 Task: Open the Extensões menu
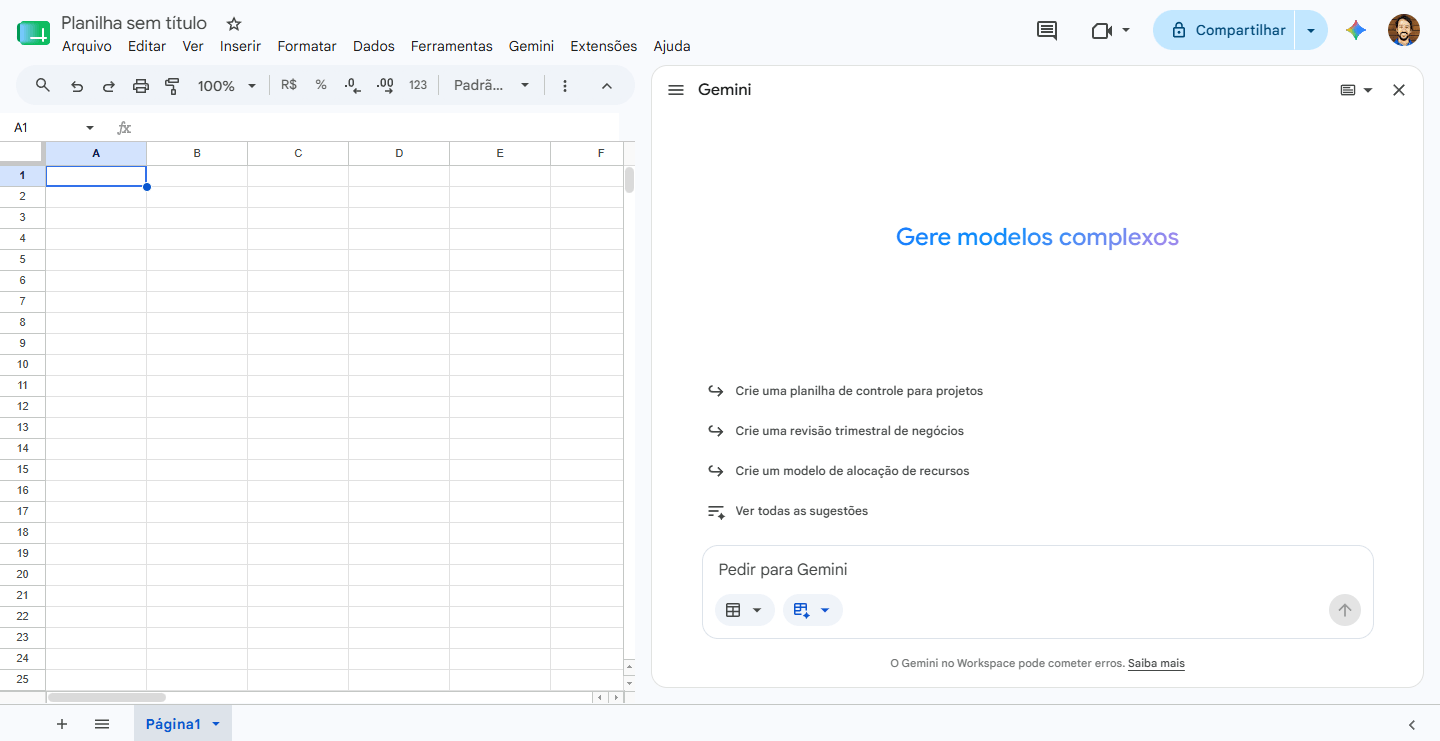pos(603,46)
